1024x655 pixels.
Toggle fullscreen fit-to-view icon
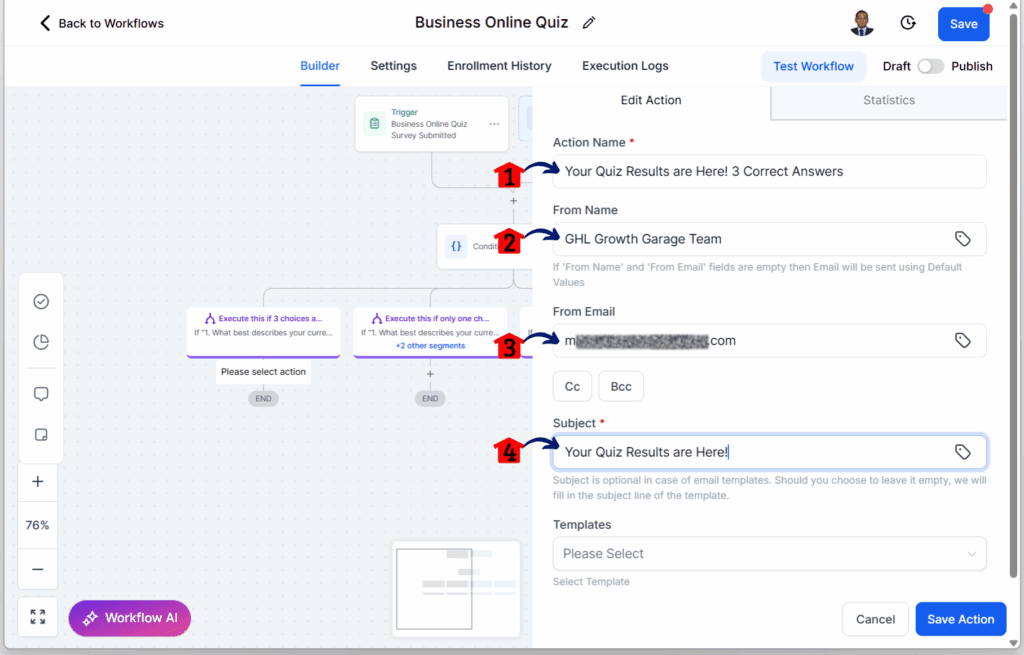pos(38,616)
